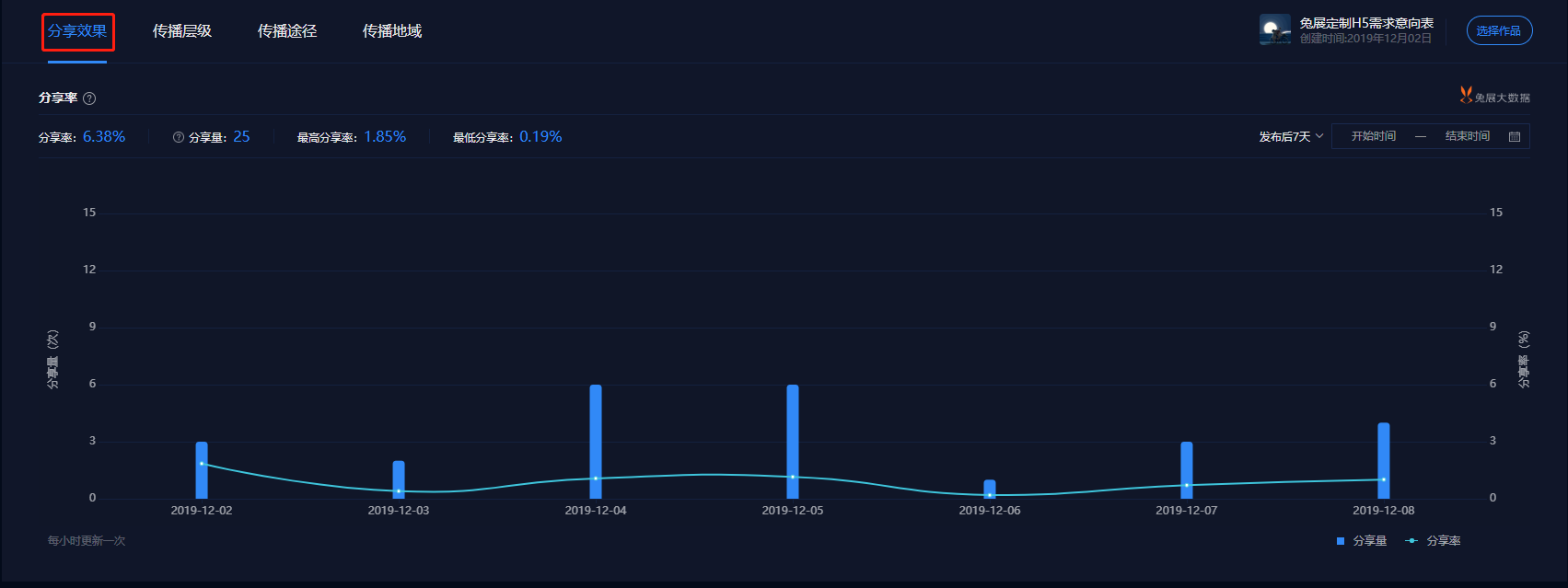Screen dimensions: 1568x588
Task: Toggle the 分享量 legend square
Action: point(1341,541)
